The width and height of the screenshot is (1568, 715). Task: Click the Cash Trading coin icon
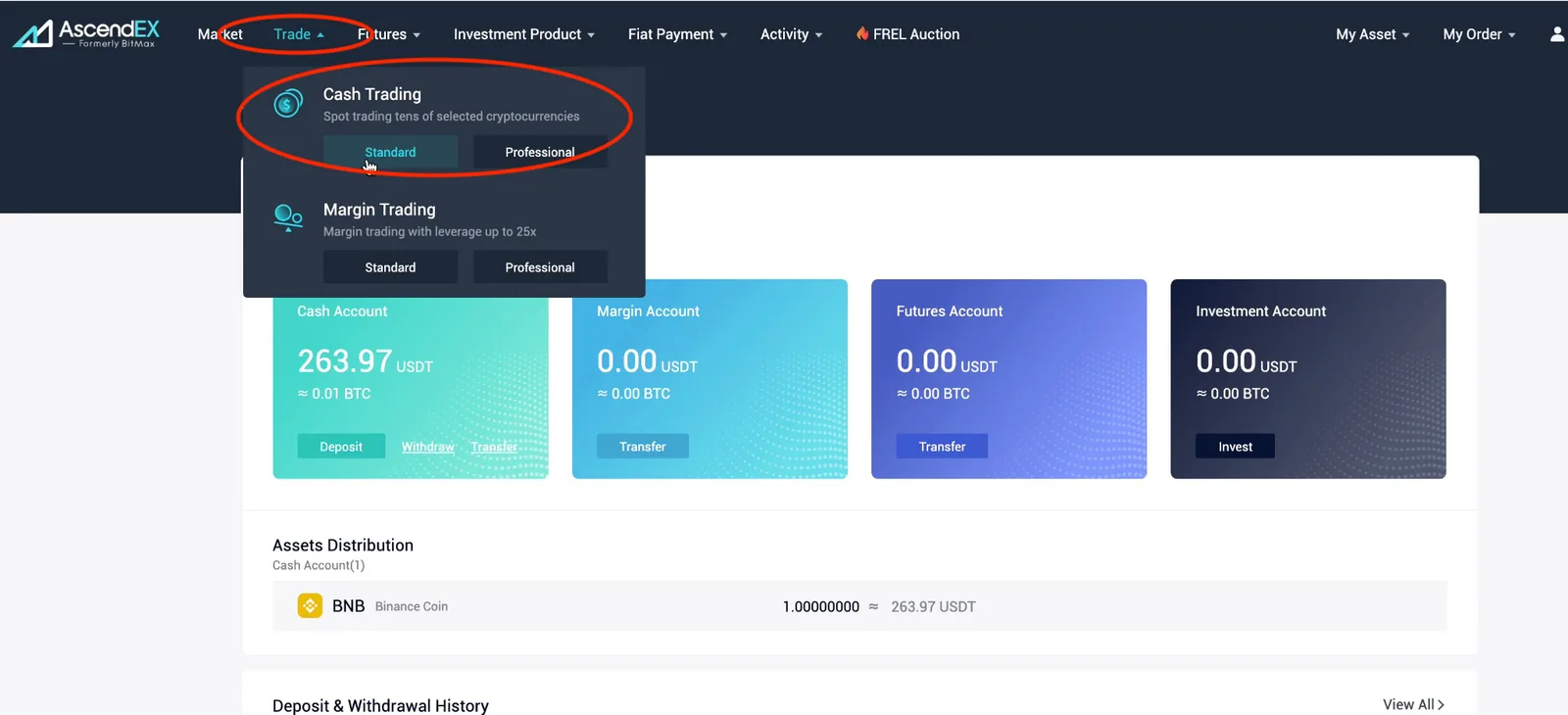(x=288, y=103)
